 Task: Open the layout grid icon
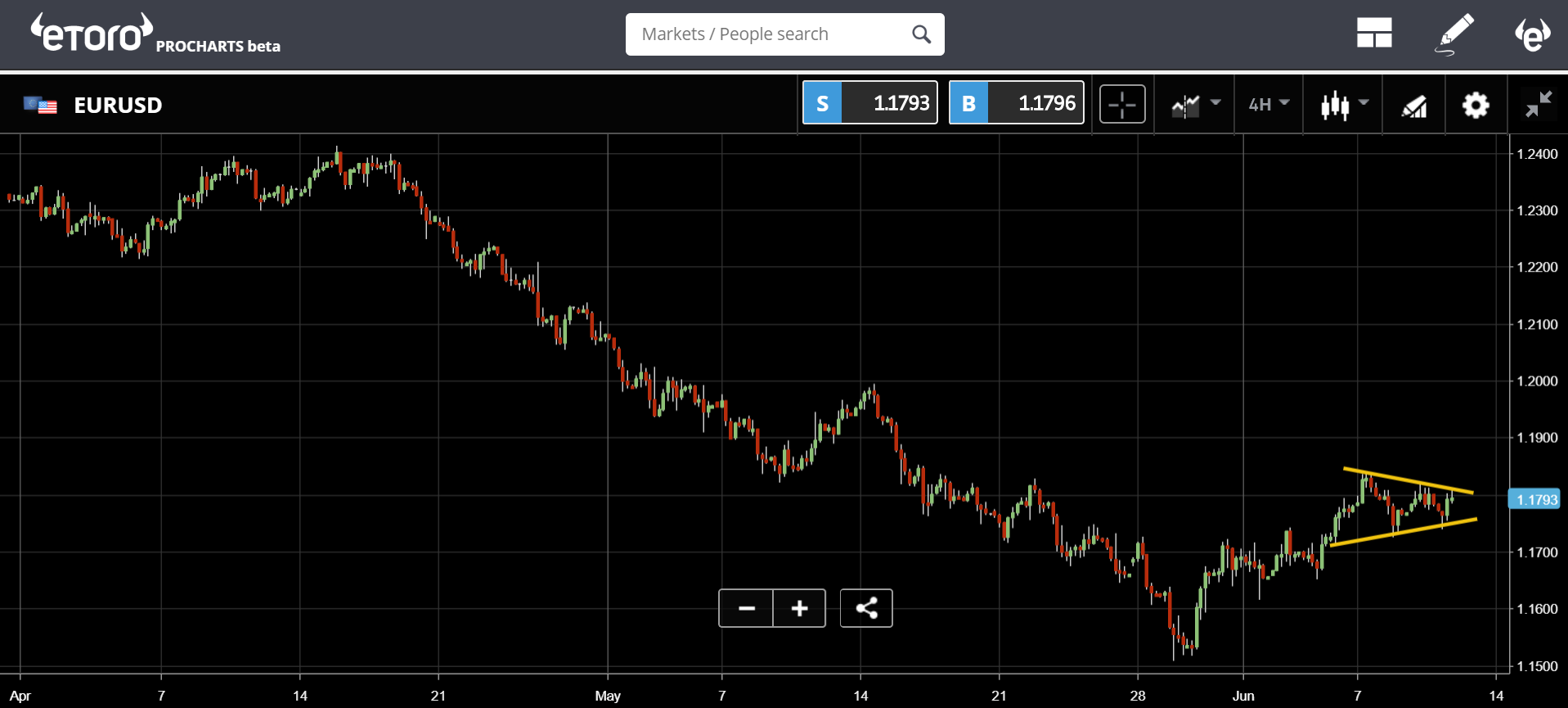1374,34
